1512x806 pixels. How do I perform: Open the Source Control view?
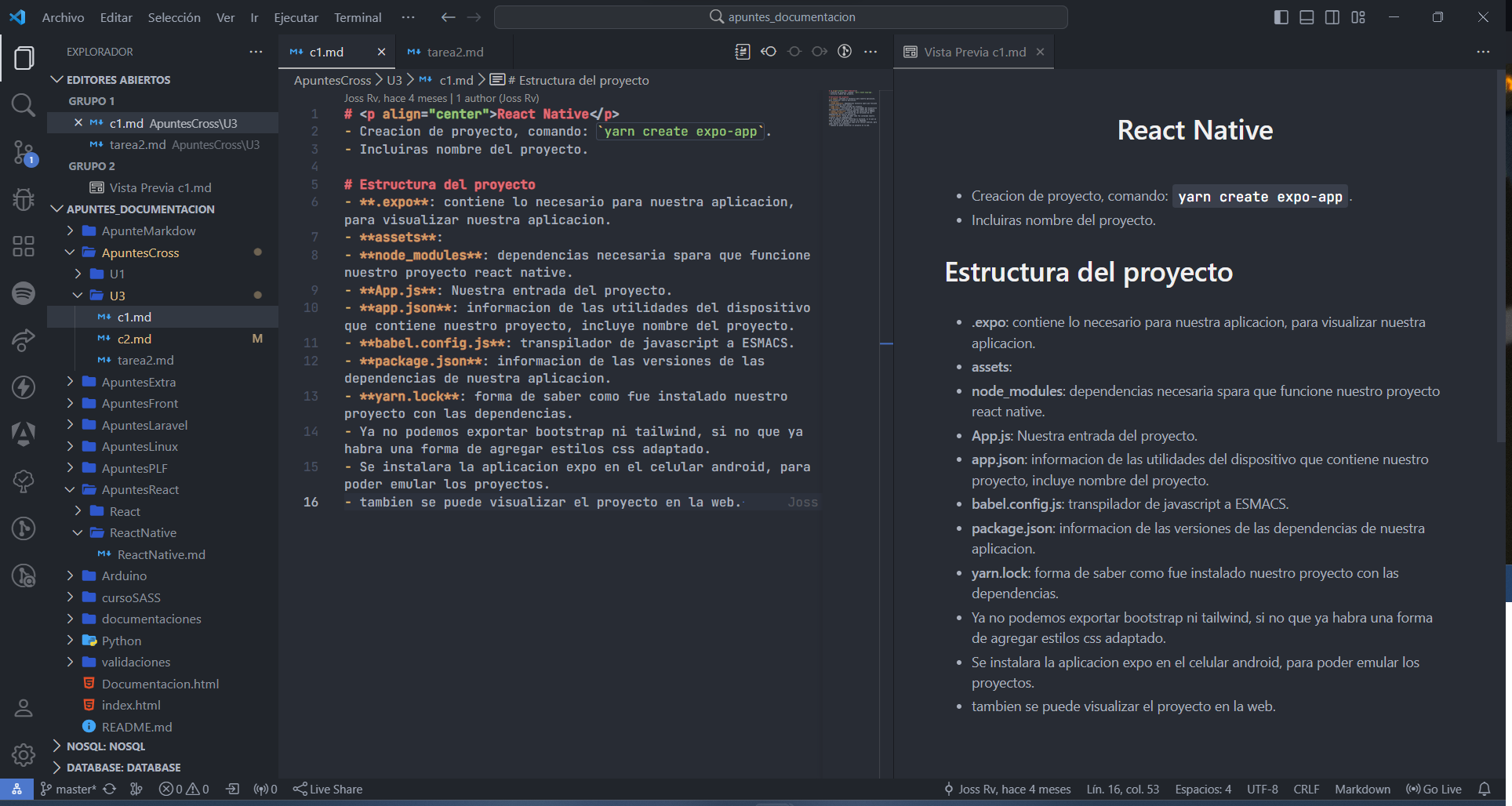pos(24,152)
